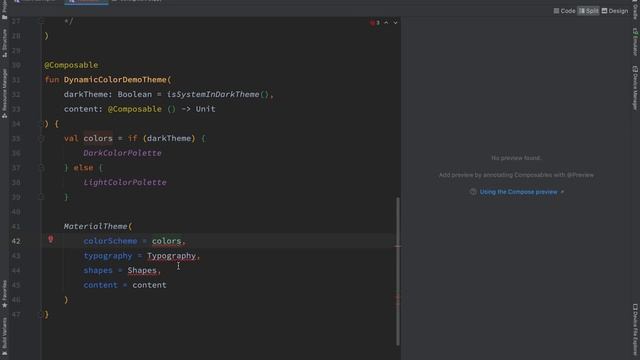Image resolution: width=640 pixels, height=360 pixels.
Task: Click the underlined Typography reference
Action: point(171,256)
